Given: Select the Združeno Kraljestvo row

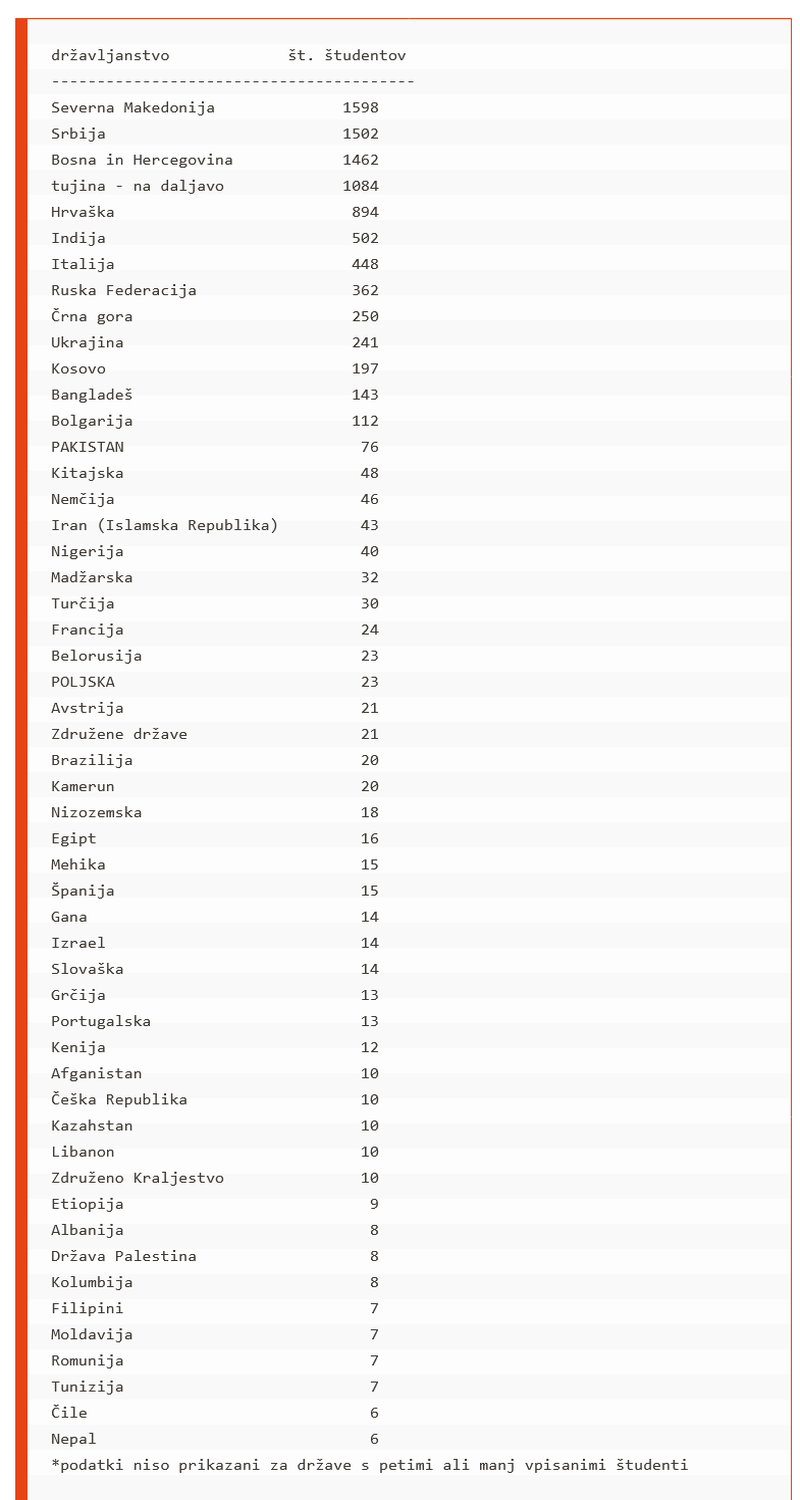Looking at the screenshot, I should click(x=137, y=1178).
